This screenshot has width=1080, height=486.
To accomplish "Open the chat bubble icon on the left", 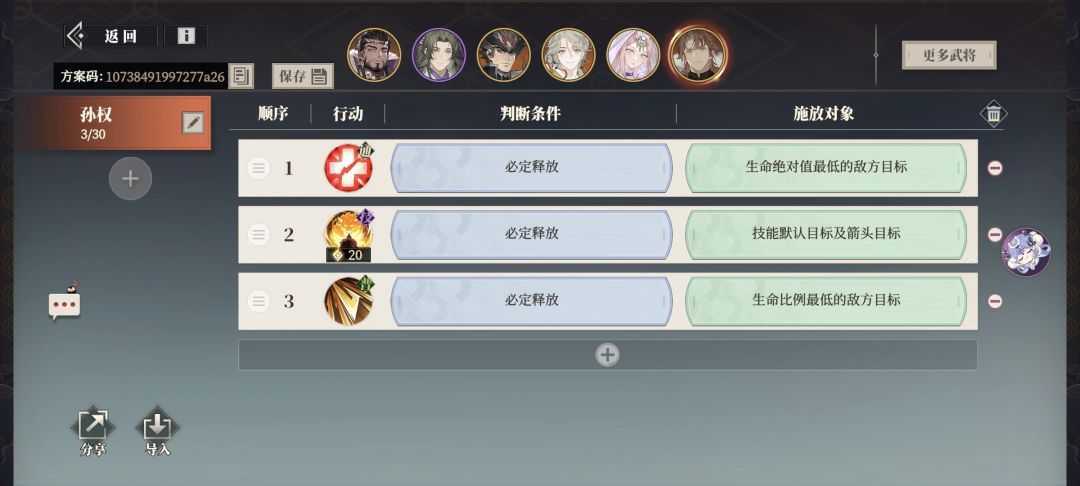I will pos(64,302).
